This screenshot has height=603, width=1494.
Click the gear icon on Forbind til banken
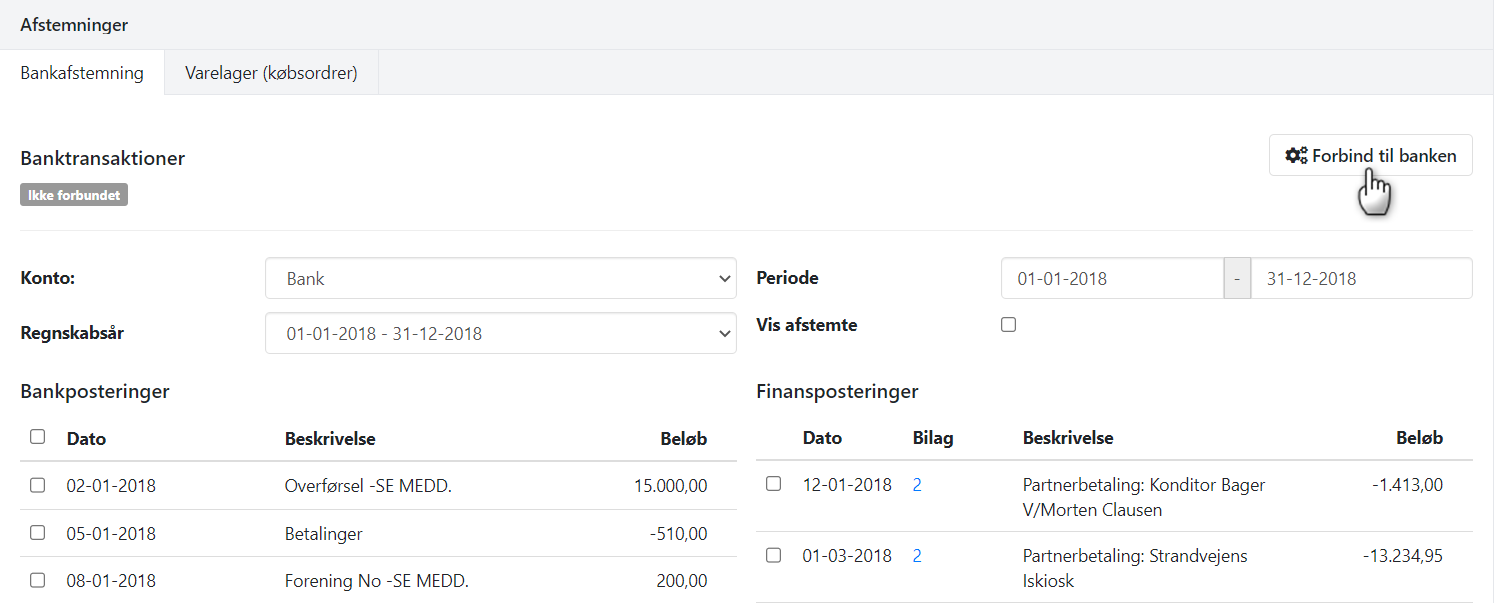point(1297,155)
